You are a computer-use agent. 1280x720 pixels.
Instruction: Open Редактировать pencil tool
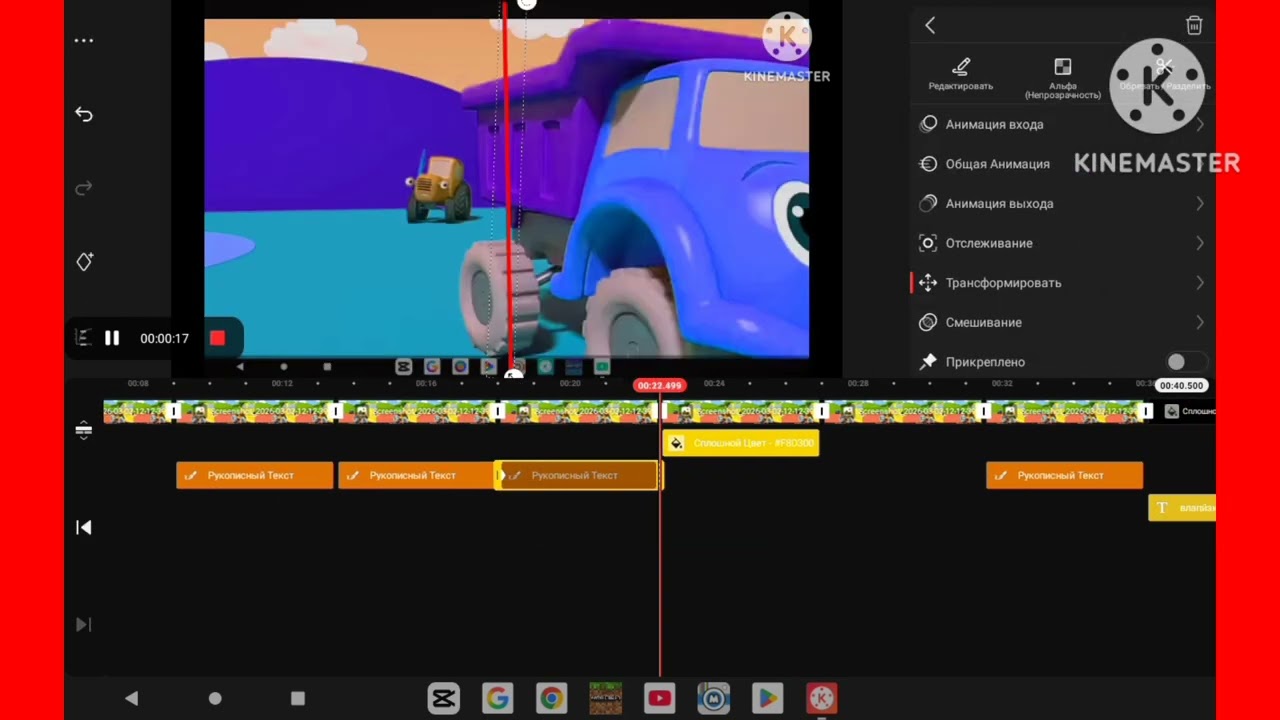coord(961,74)
